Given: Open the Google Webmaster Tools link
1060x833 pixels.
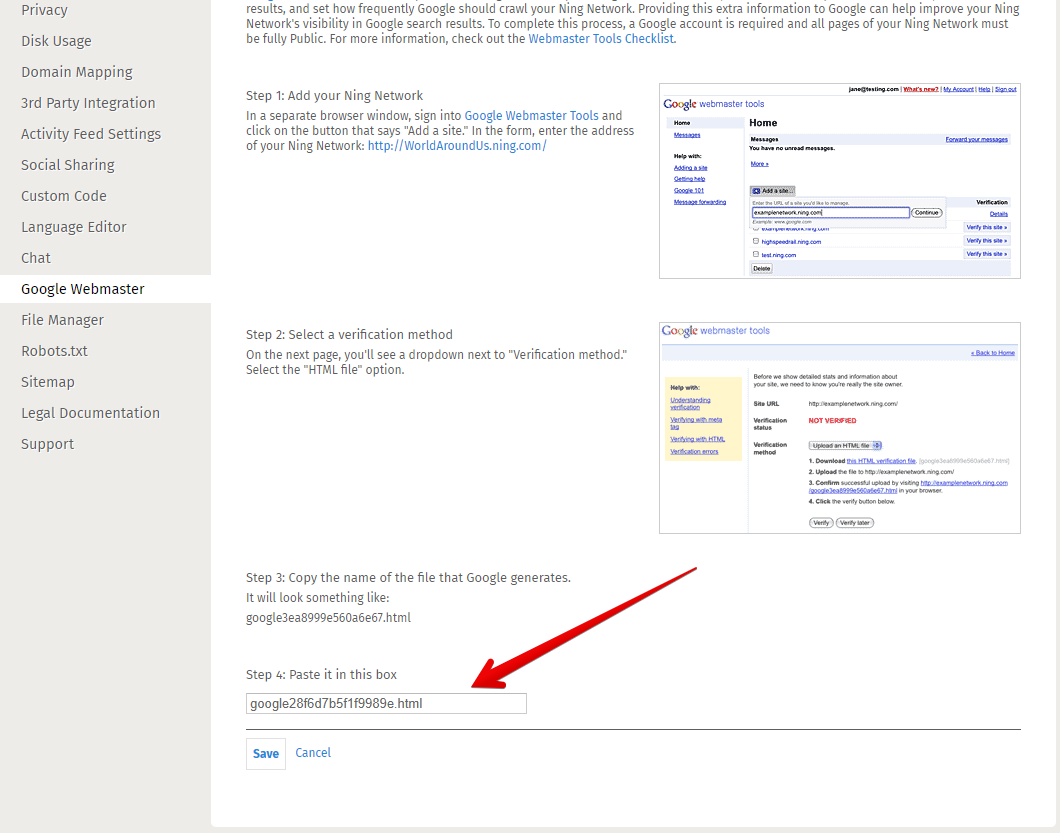Looking at the screenshot, I should pos(531,116).
